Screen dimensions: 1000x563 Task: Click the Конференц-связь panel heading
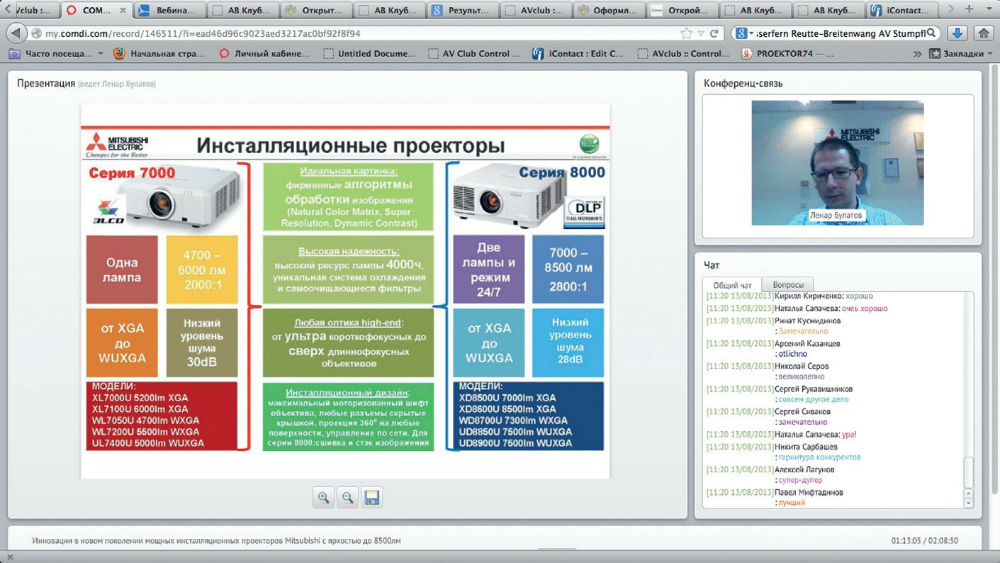(743, 83)
